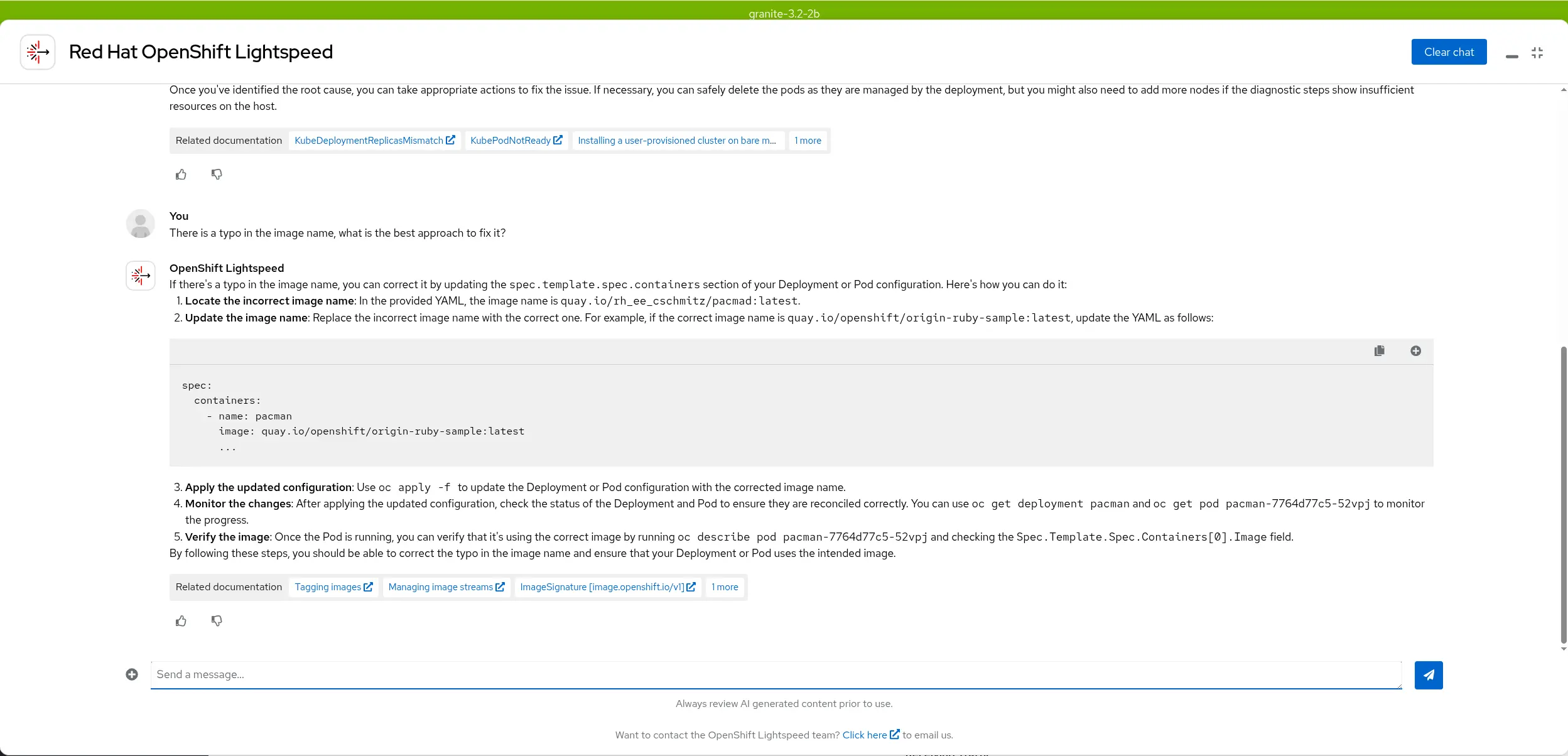Screen dimensions: 1568x756
Task: Open KubeDeploymentReplicasMismatch documentation link
Action: 374,141
